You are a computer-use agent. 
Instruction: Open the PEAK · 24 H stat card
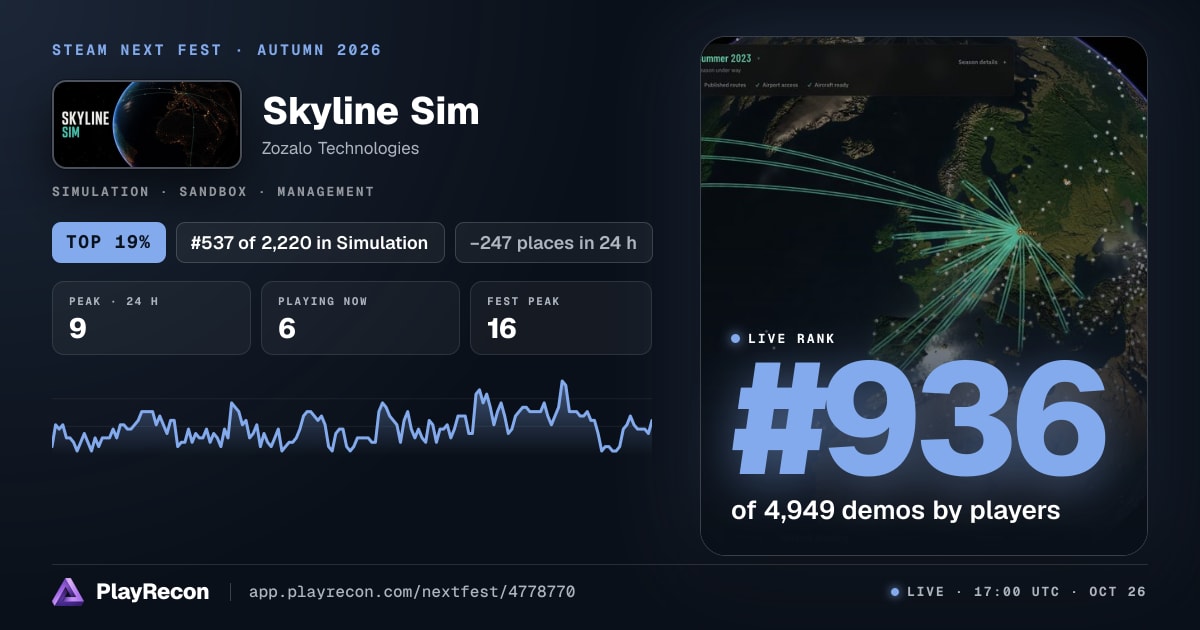click(x=151, y=318)
